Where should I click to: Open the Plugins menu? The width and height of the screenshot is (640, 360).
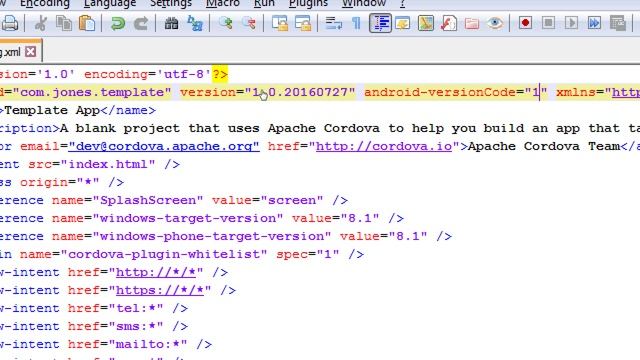308,4
